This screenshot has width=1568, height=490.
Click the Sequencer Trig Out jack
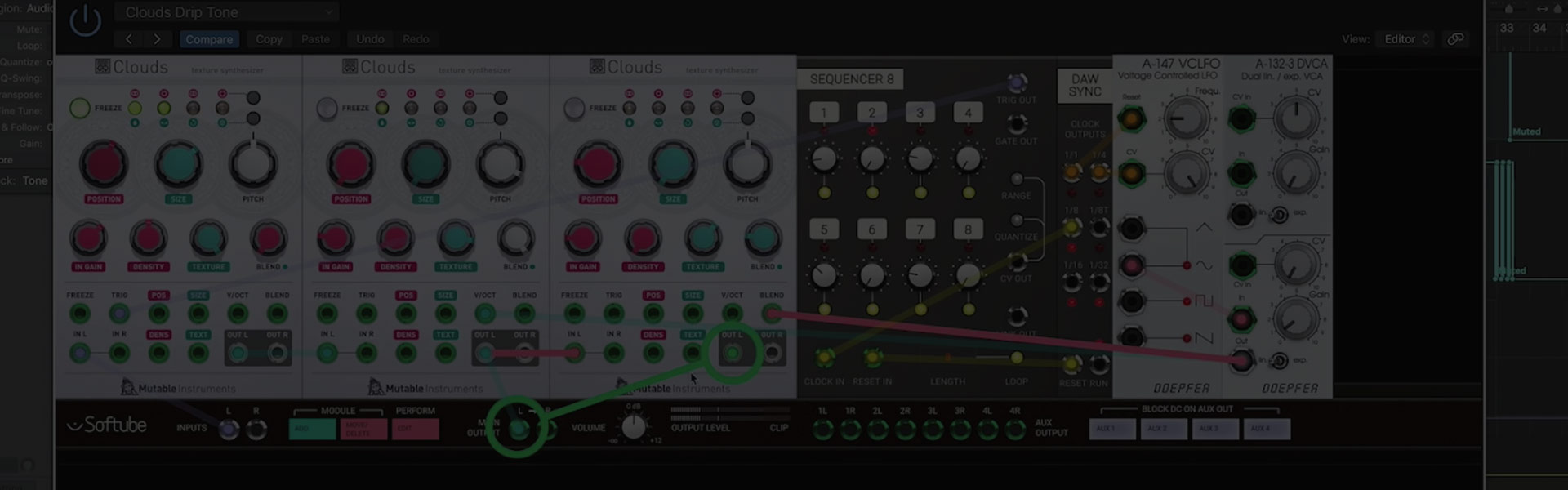coord(1017,82)
